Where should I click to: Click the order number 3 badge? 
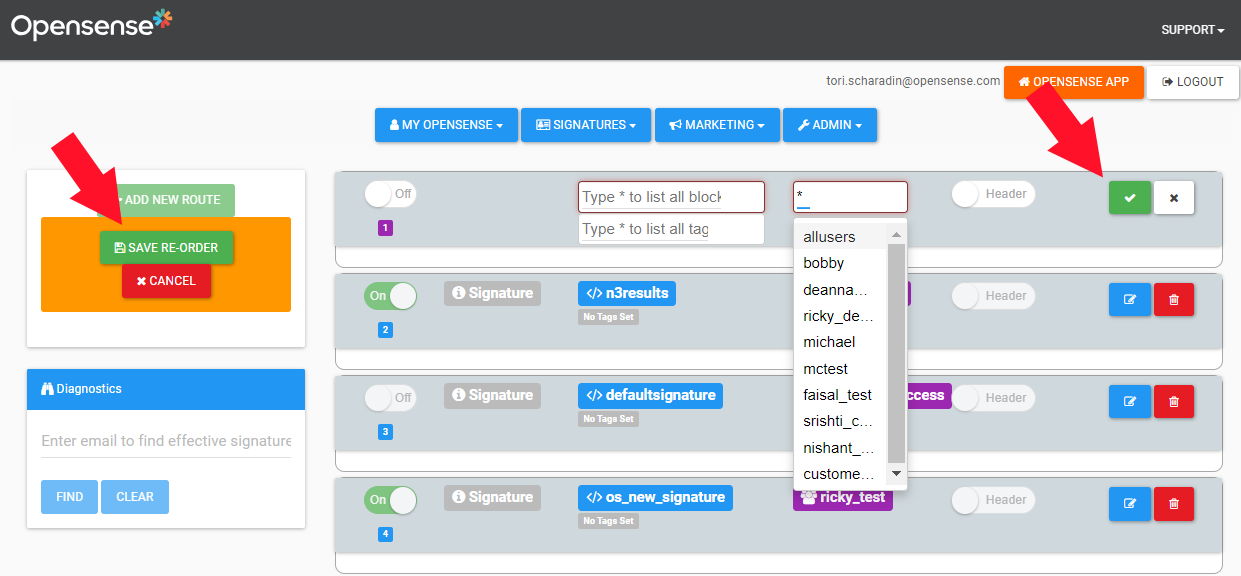pyautogui.click(x=386, y=432)
